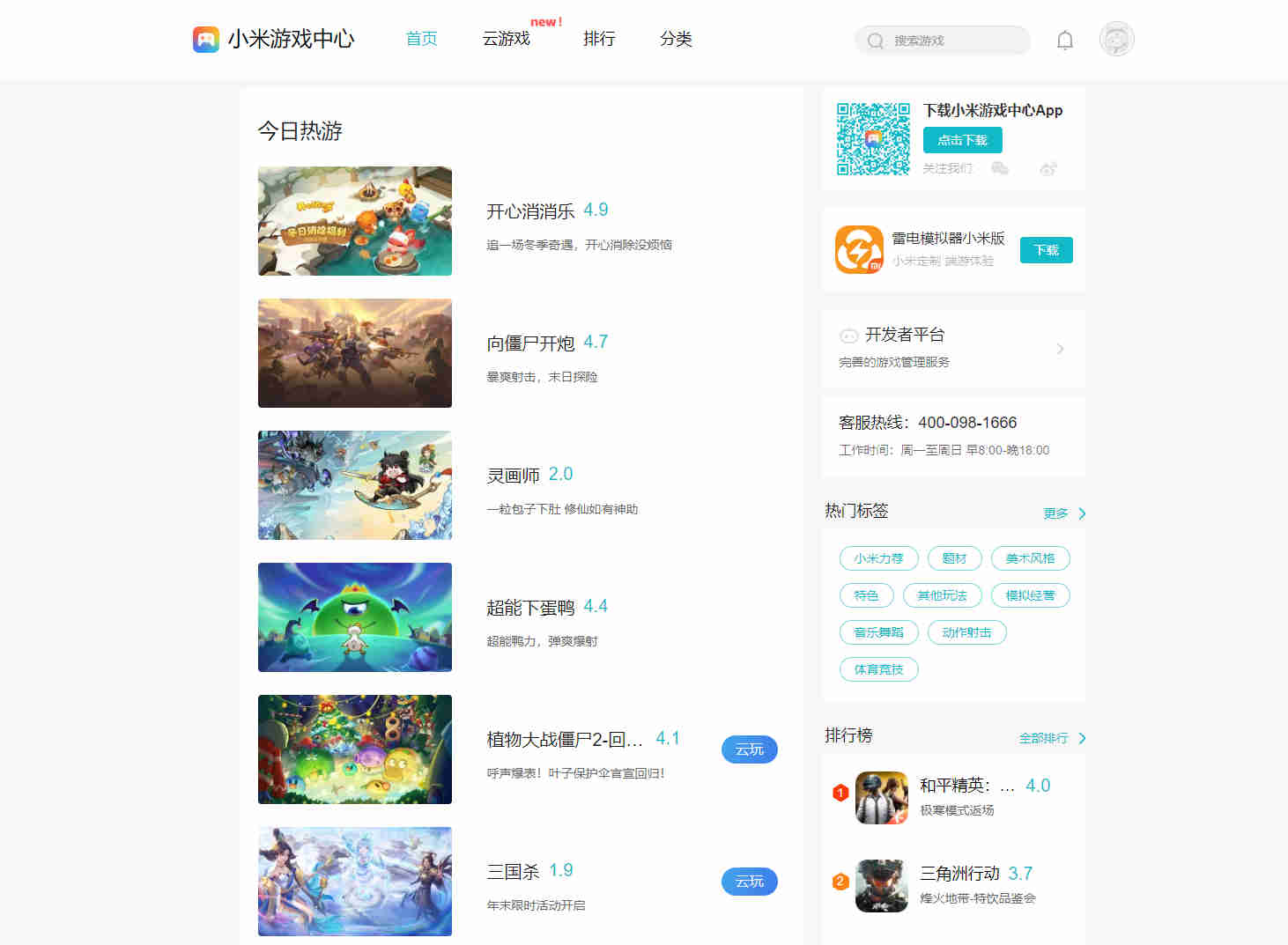Open the 排行 navigation tab

(x=599, y=39)
